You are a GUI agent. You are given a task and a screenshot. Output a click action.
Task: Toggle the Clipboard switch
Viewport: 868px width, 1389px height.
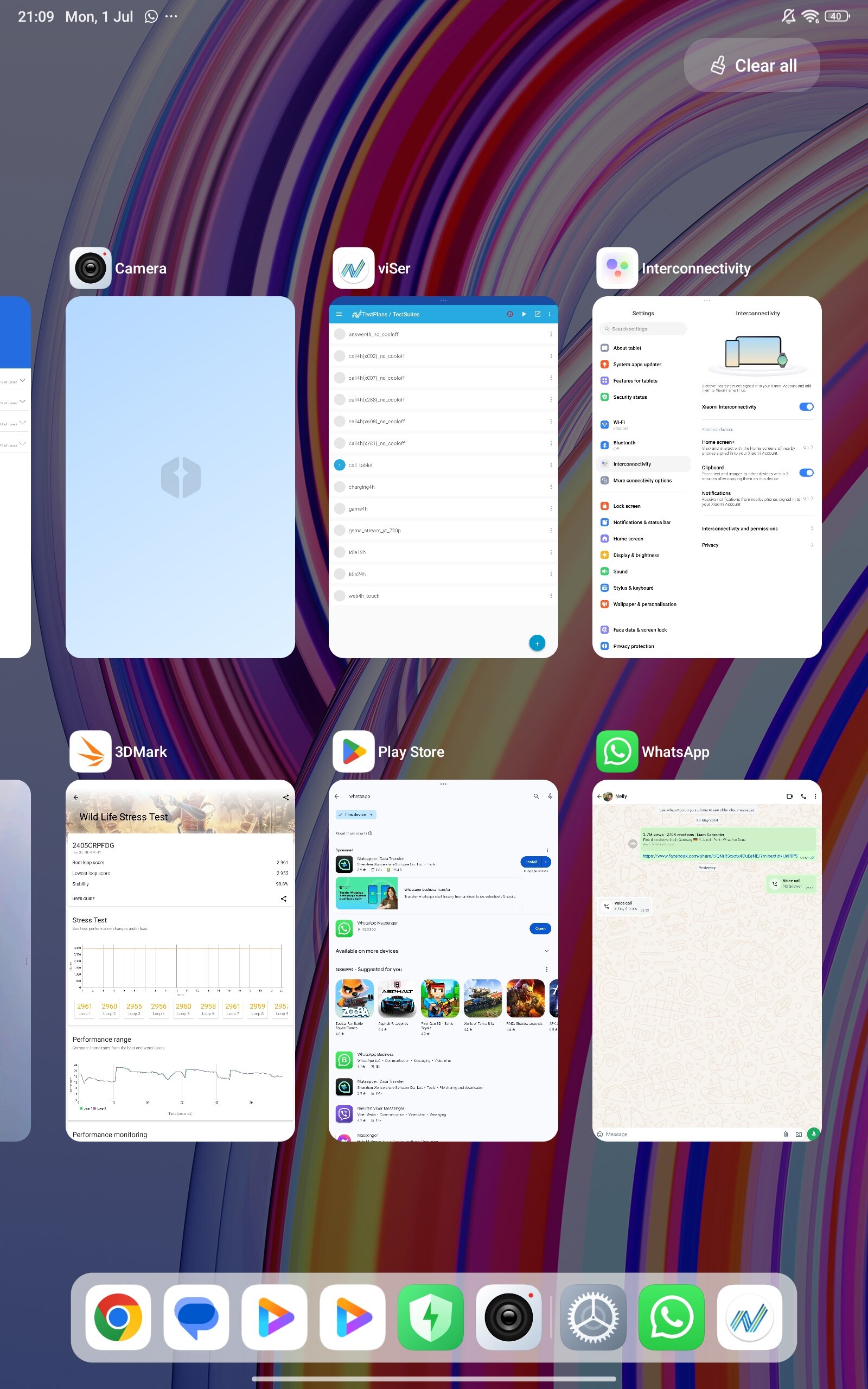point(806,473)
